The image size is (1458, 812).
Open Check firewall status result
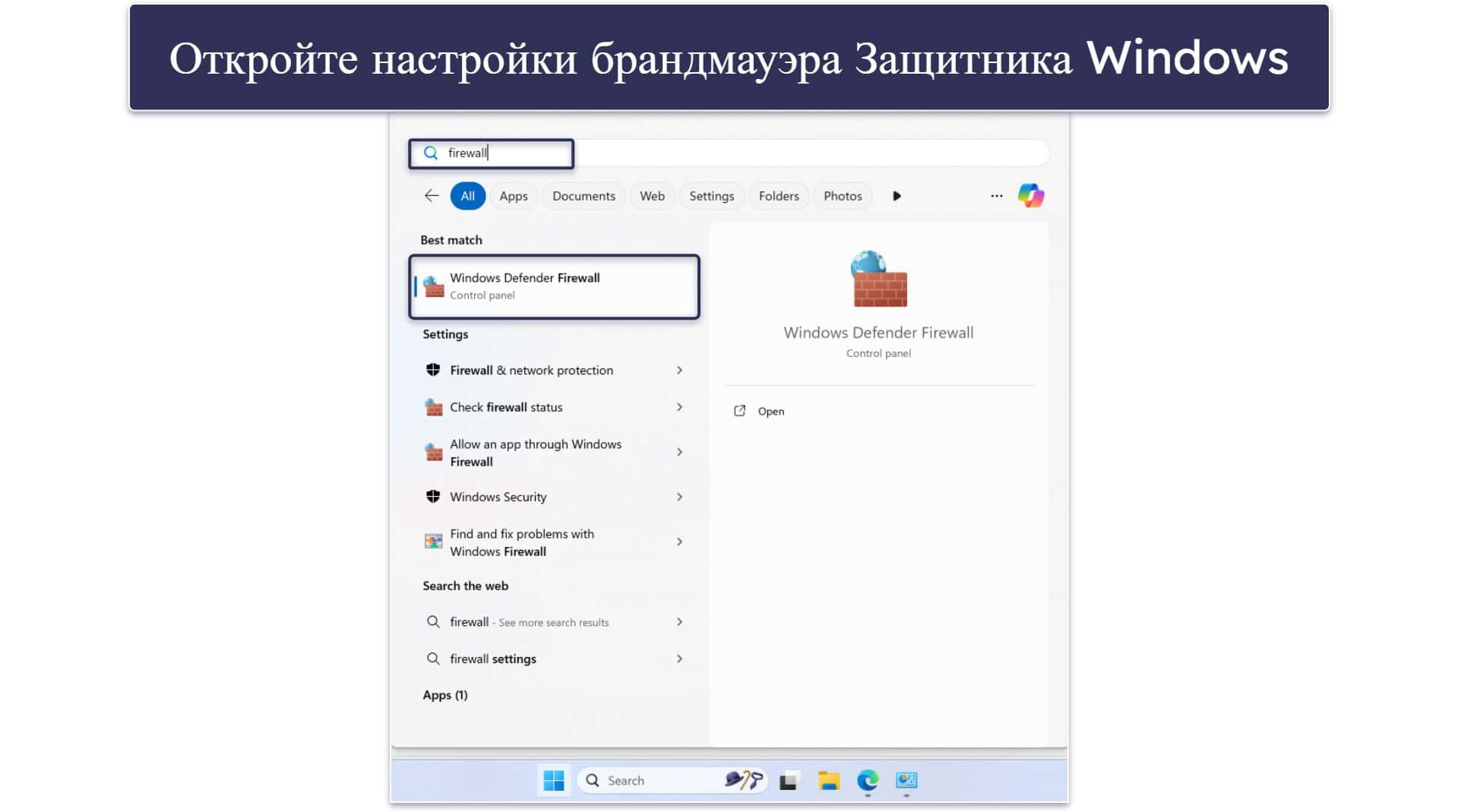tap(554, 407)
